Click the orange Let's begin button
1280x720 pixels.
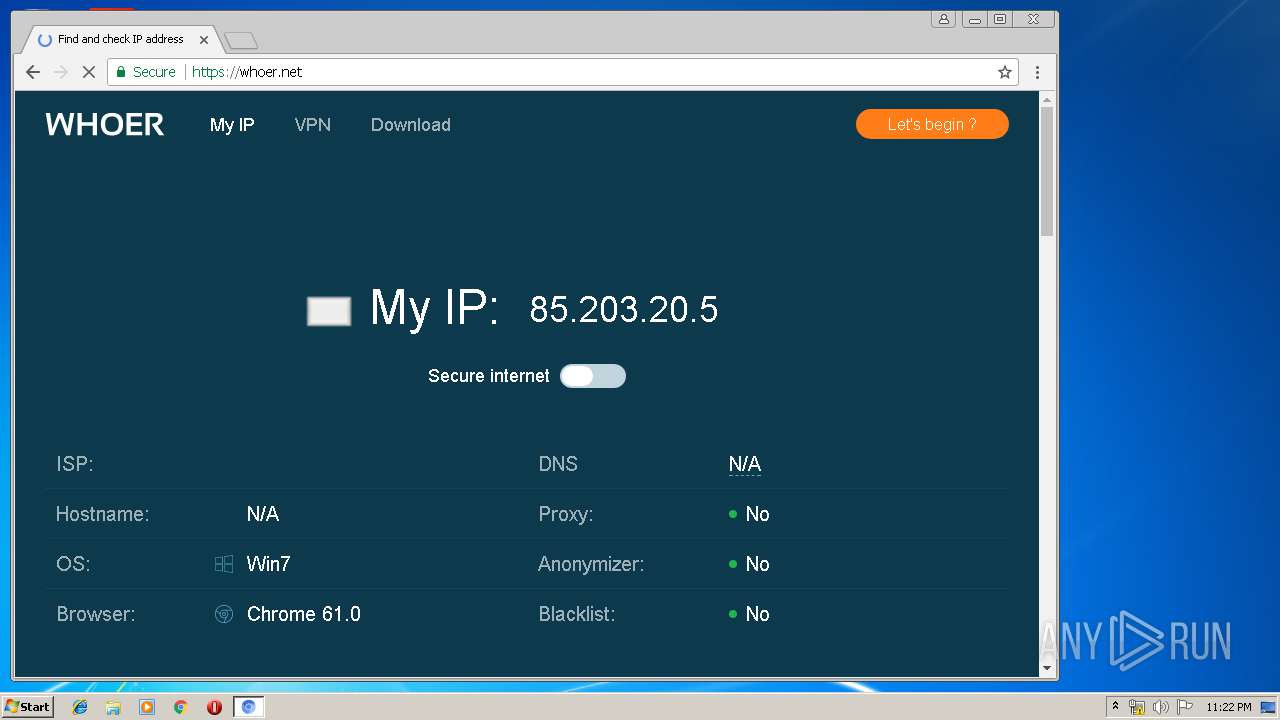(x=932, y=124)
